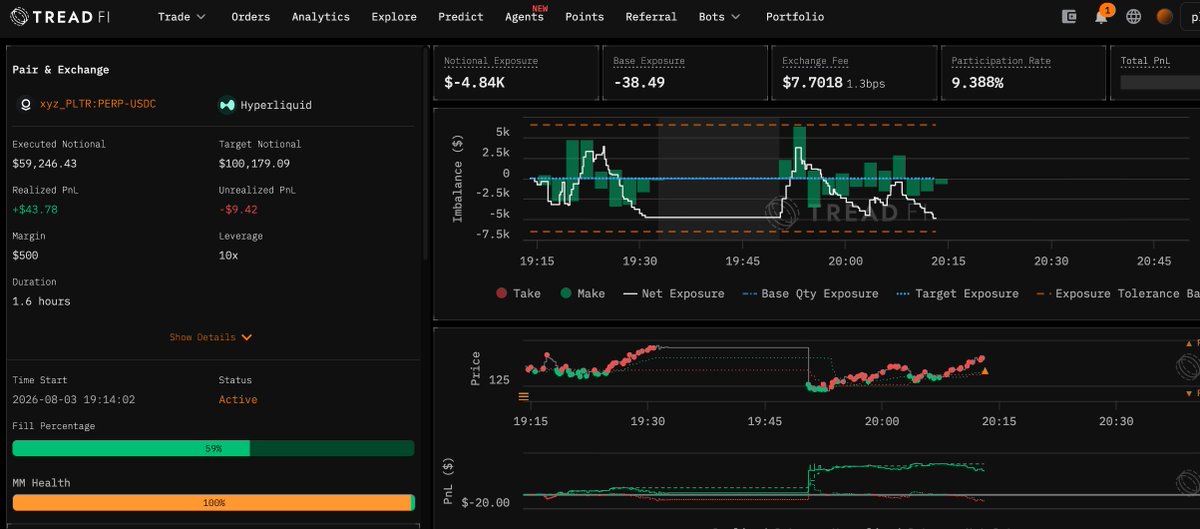This screenshot has width=1200, height=529.
Task: Click the Time Start value 2026-08-03 19:14:02
Action: pos(73,399)
